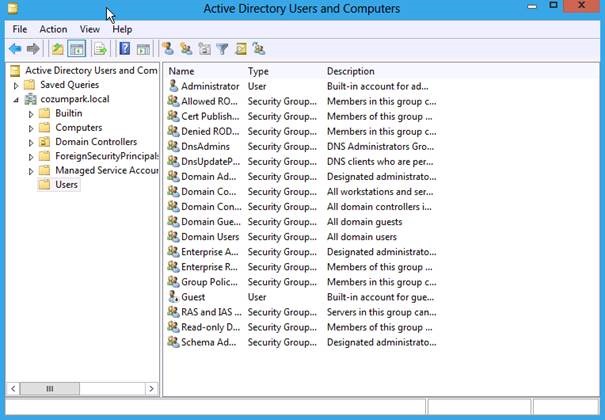
Task: Click the Saved Queries folder icon
Action: [x=29, y=85]
